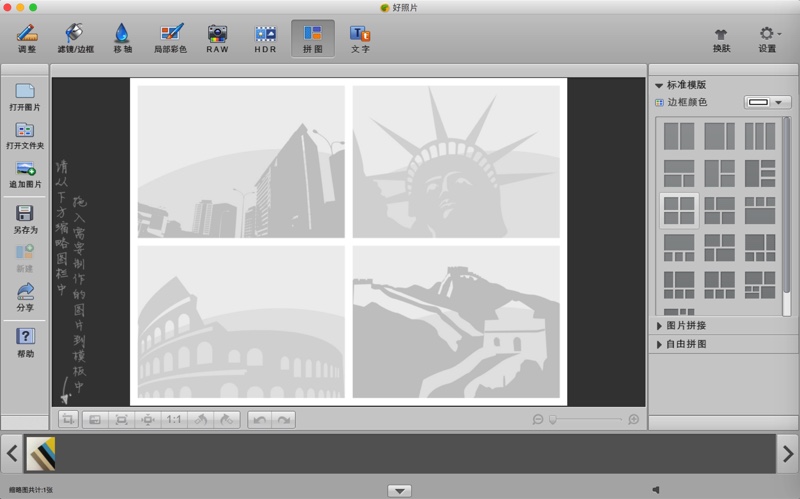800x499 pixels.
Task: Click the striped thumbnail in filmstrip
Action: coord(41,453)
